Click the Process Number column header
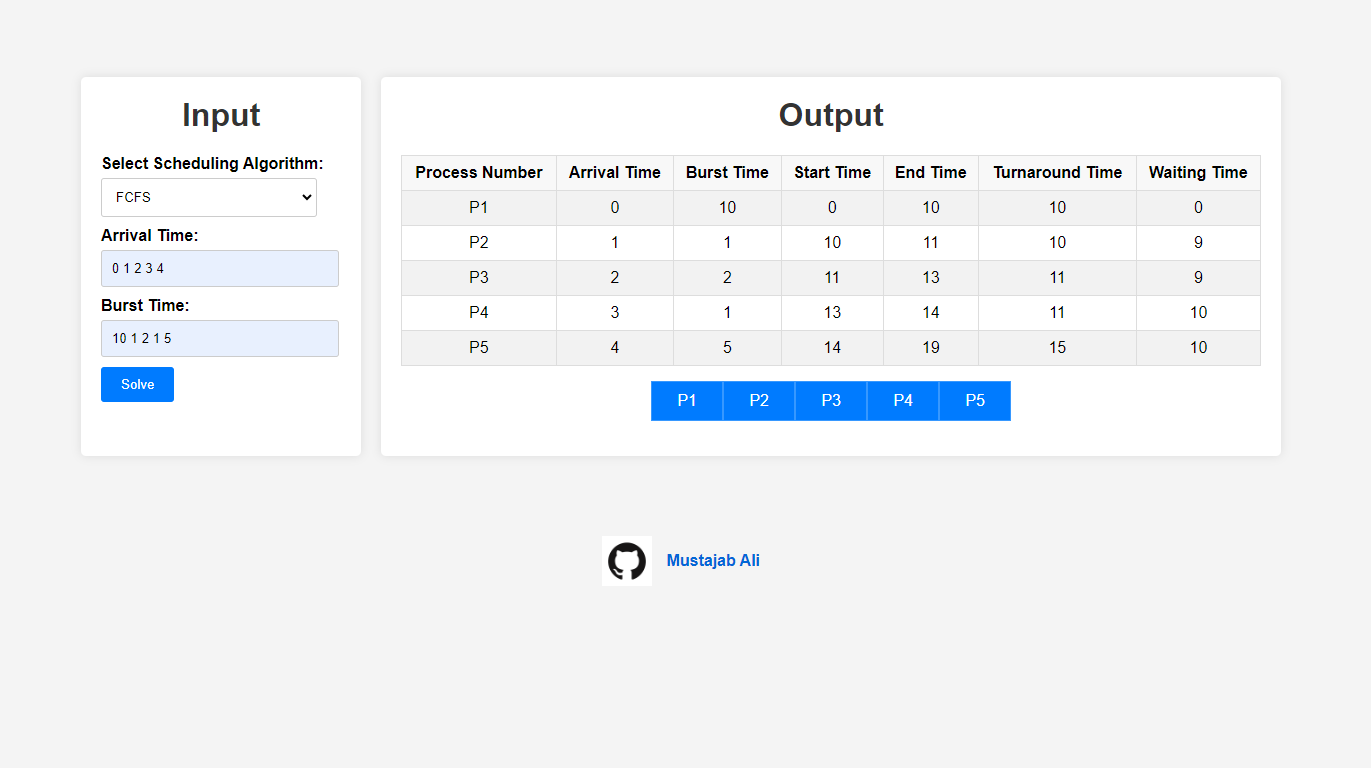This screenshot has height=768, width=1371. tap(479, 173)
